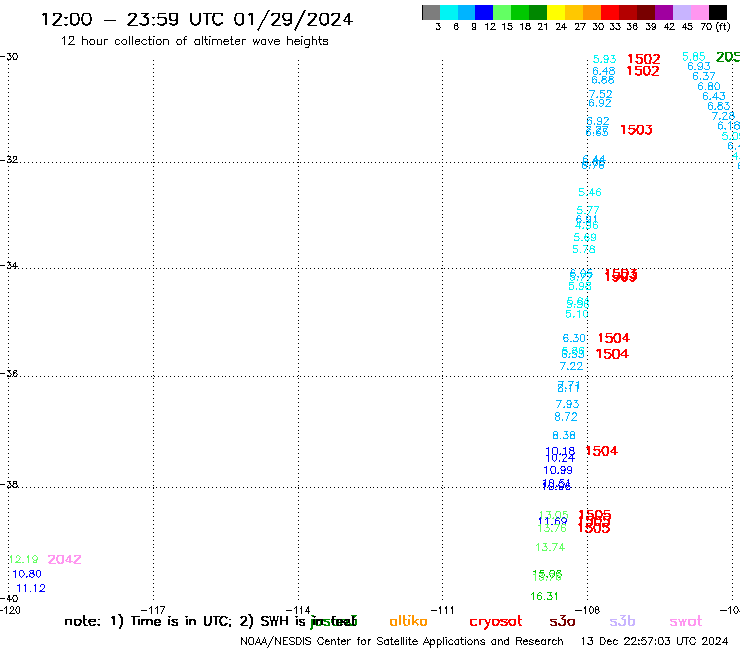
Task: Select the dark blue swatch in the color scale
Action: (x=484, y=12)
